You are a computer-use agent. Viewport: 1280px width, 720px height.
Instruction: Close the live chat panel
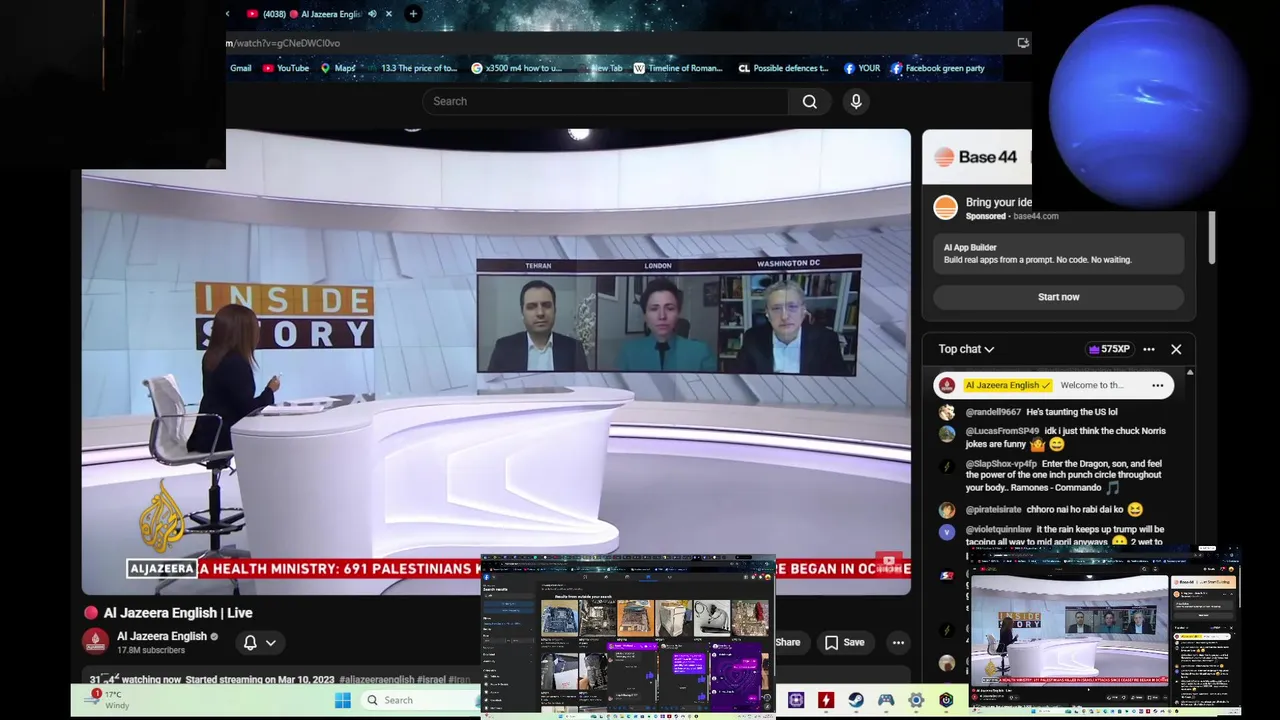click(1176, 349)
